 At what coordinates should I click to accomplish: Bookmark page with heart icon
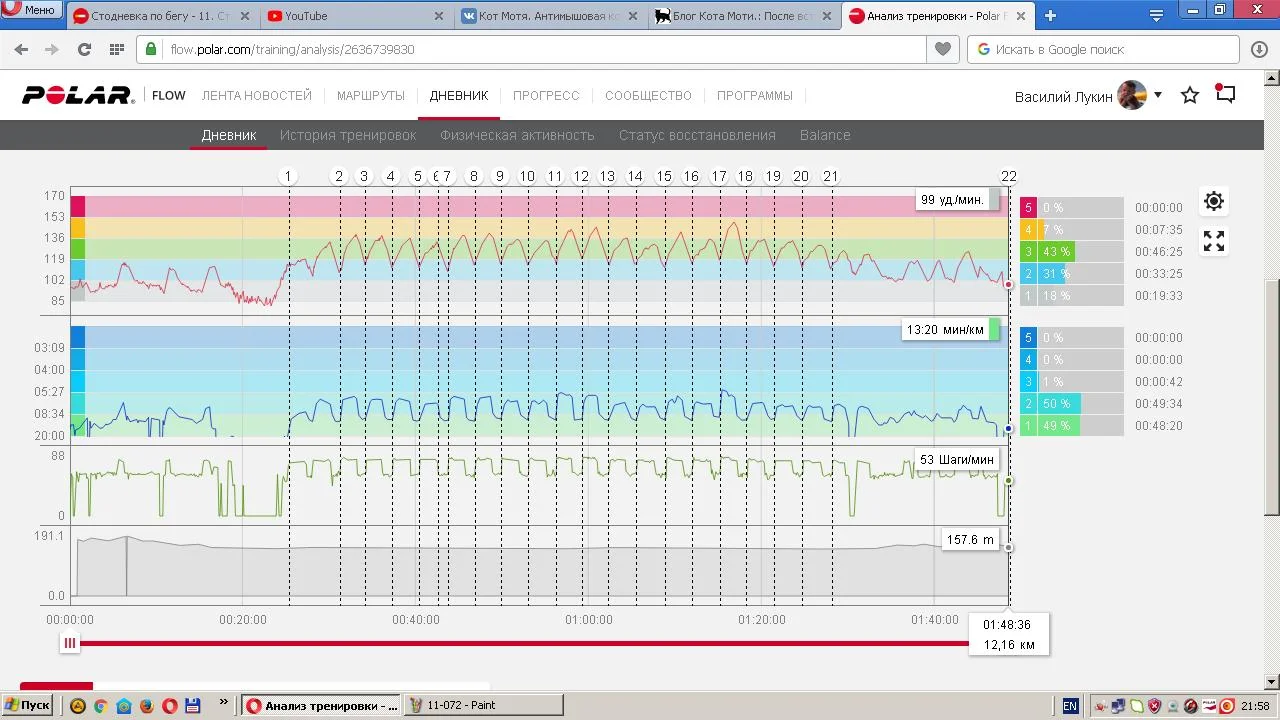point(942,49)
